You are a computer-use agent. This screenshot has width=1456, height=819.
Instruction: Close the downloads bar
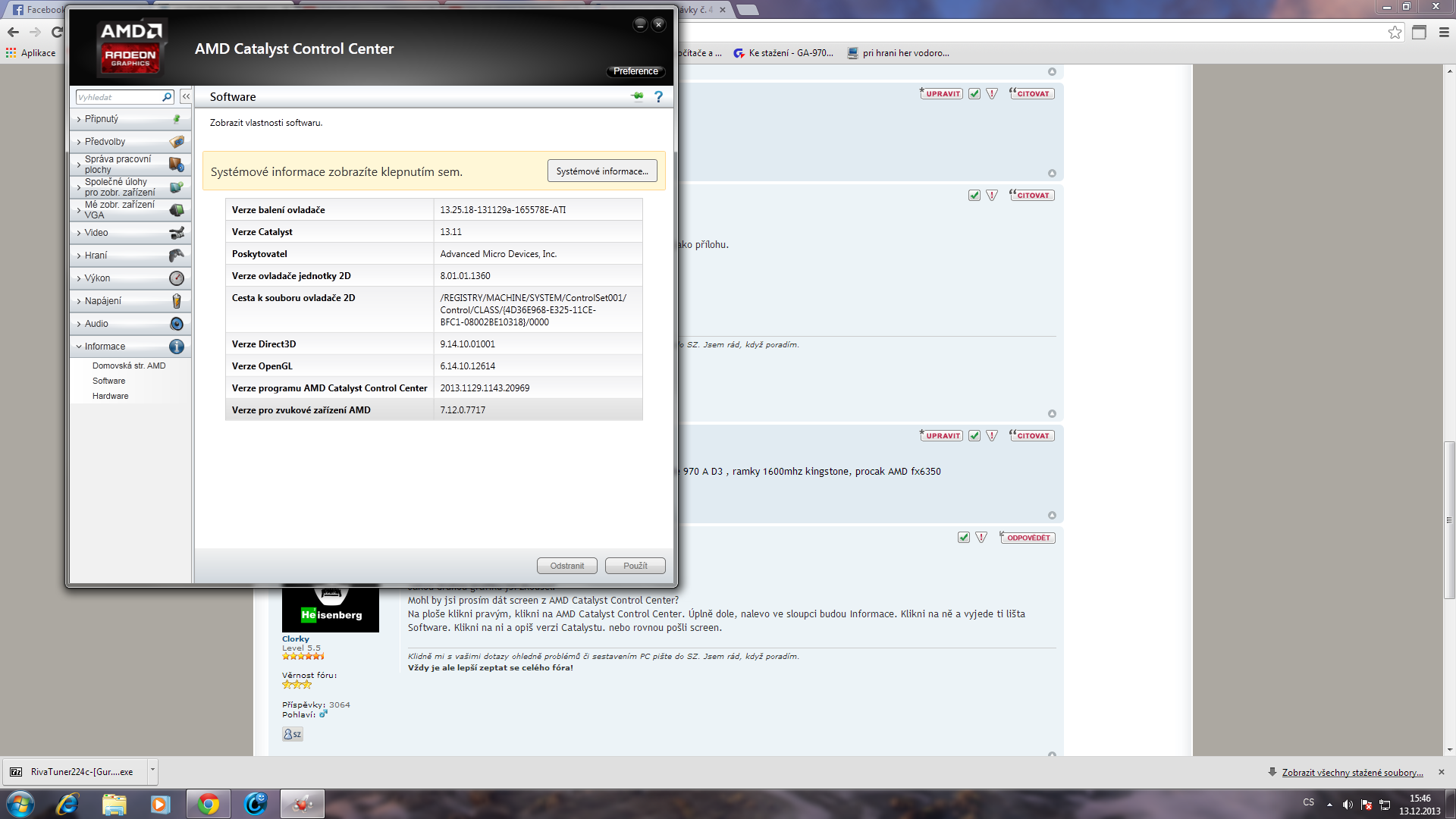click(x=1442, y=772)
